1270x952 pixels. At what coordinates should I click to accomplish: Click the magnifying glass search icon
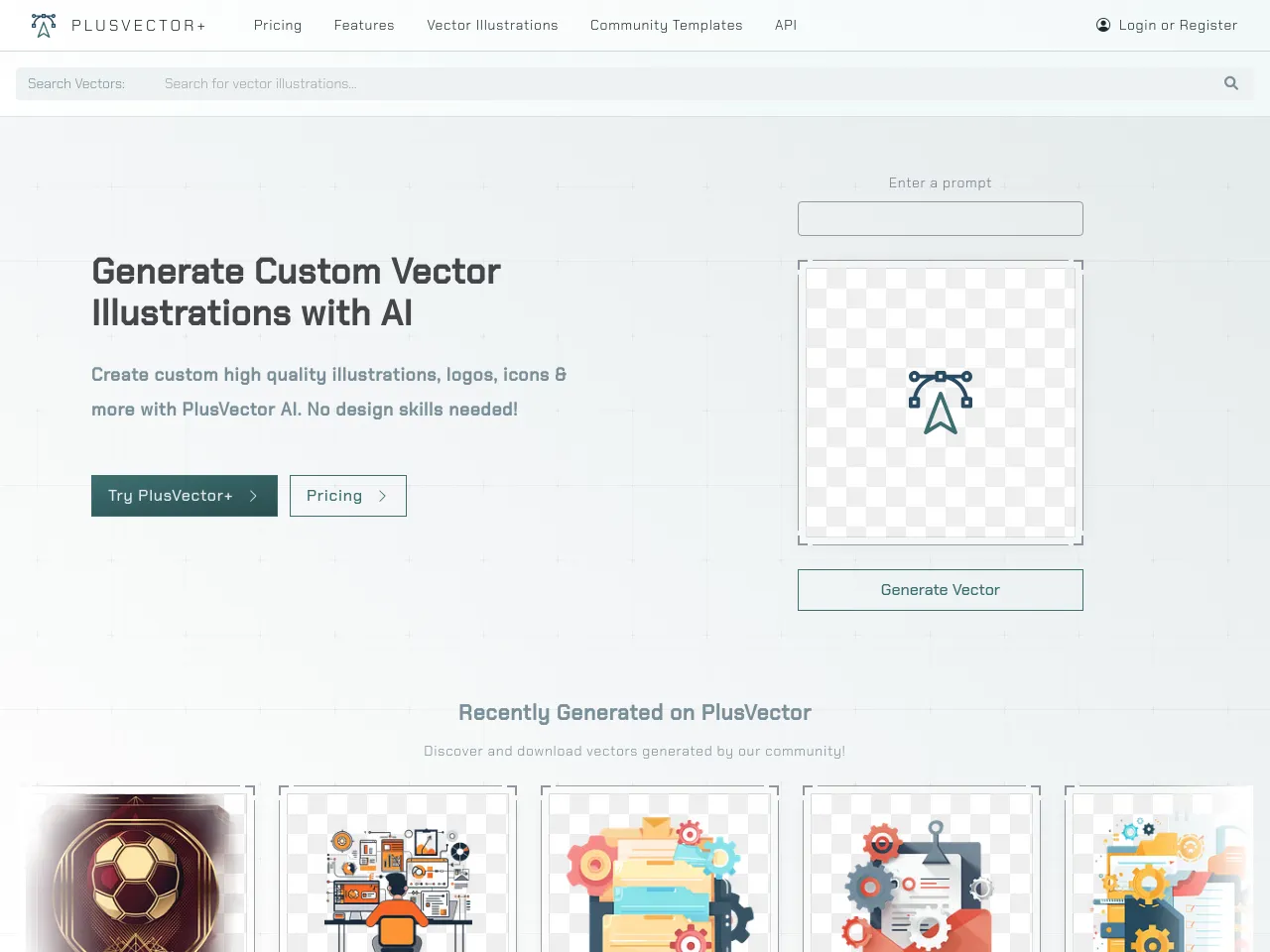coord(1231,83)
